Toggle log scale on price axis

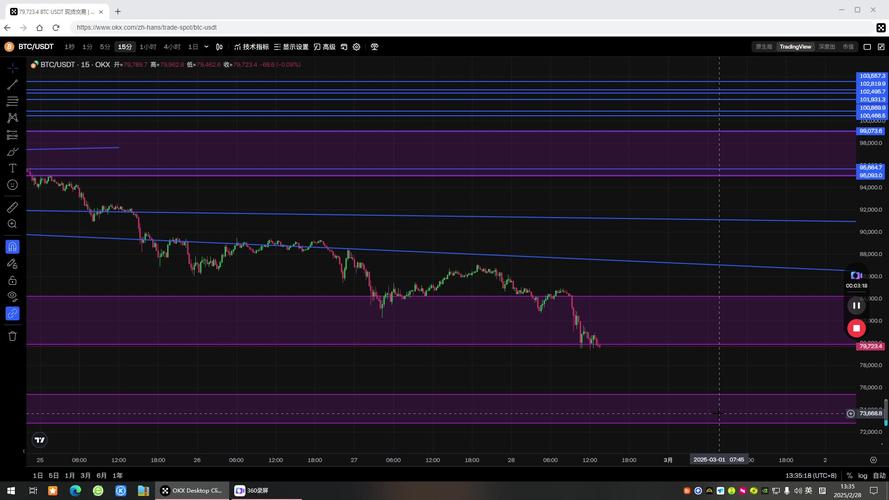click(x=863, y=475)
